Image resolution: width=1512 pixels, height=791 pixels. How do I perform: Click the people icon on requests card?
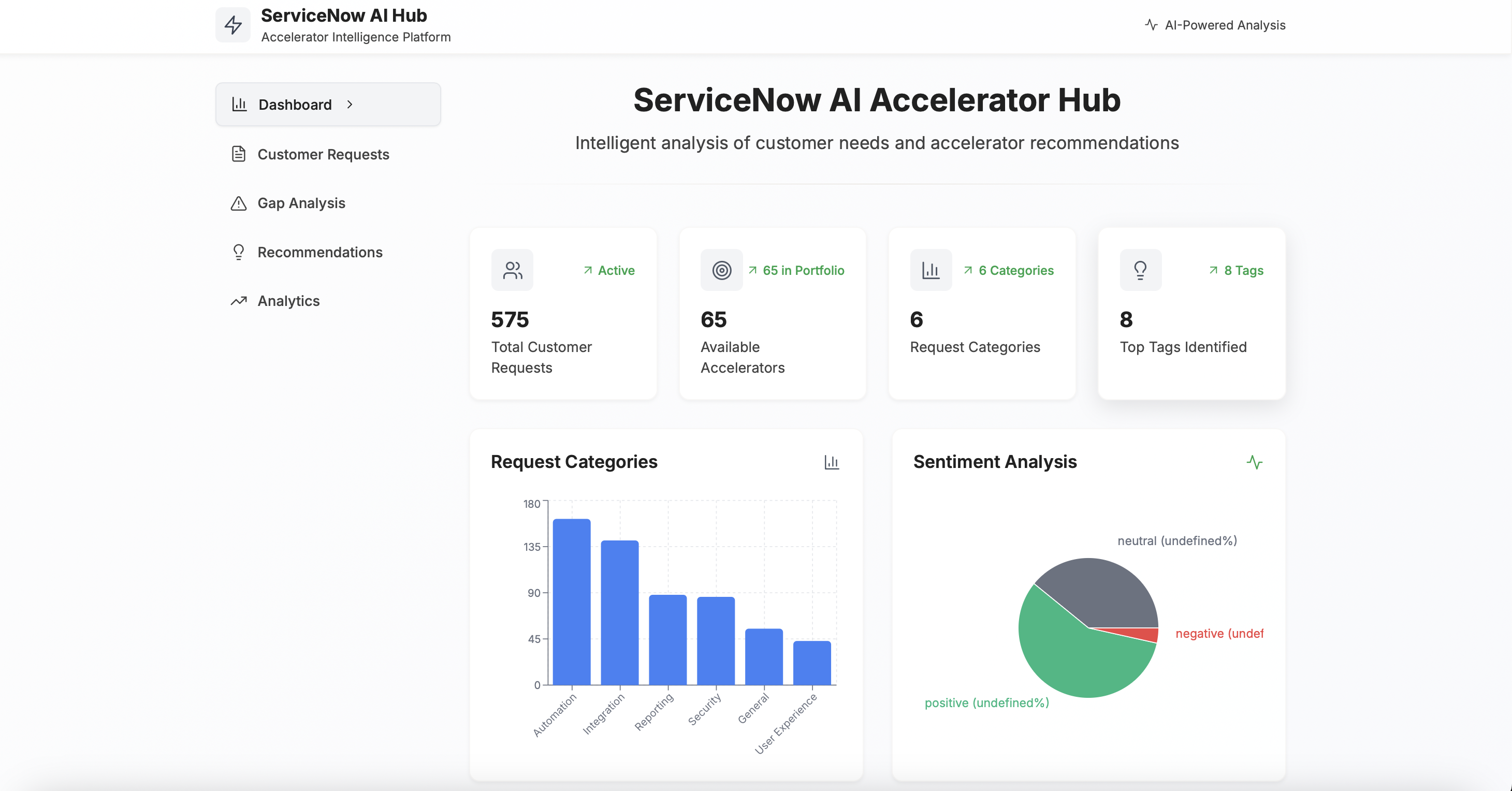coord(512,270)
